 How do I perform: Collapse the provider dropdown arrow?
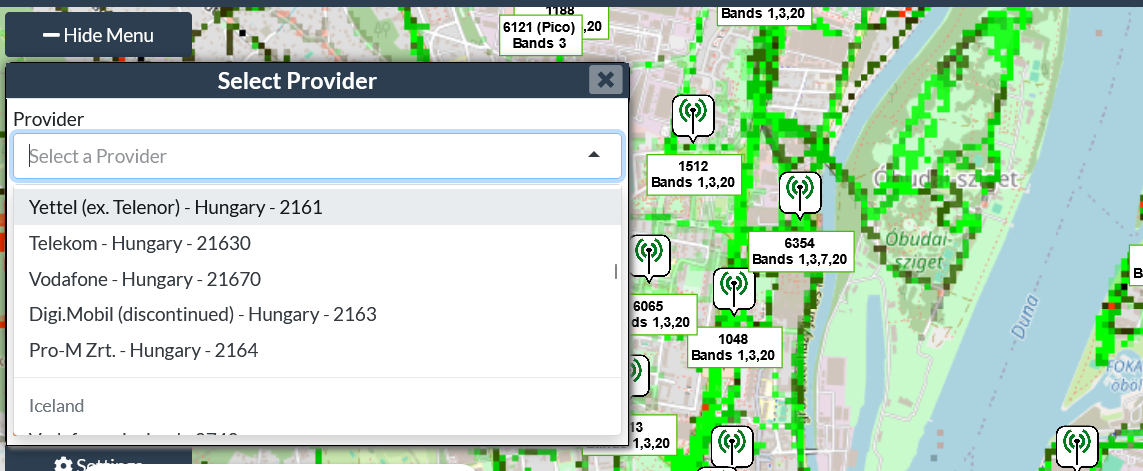point(594,155)
